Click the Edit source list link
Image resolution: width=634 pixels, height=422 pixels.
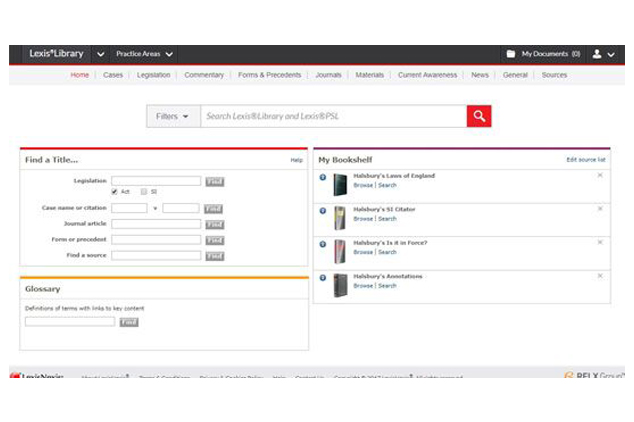coord(586,159)
